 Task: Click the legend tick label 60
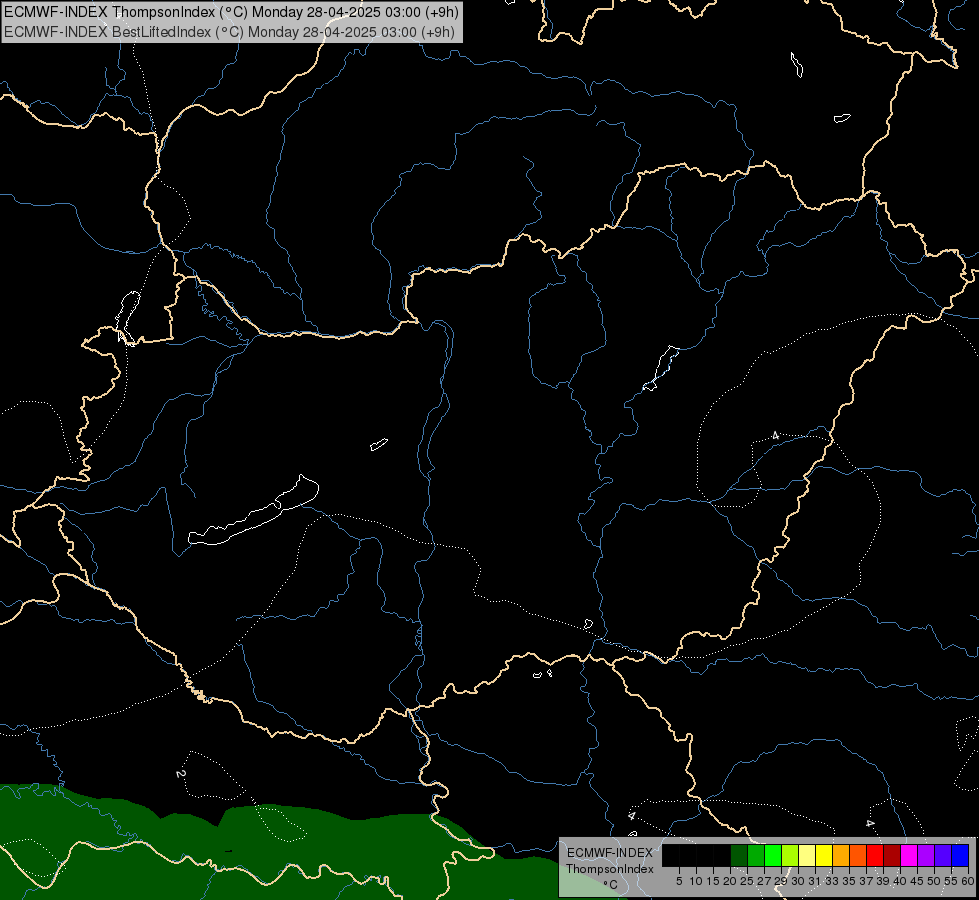pos(968,881)
